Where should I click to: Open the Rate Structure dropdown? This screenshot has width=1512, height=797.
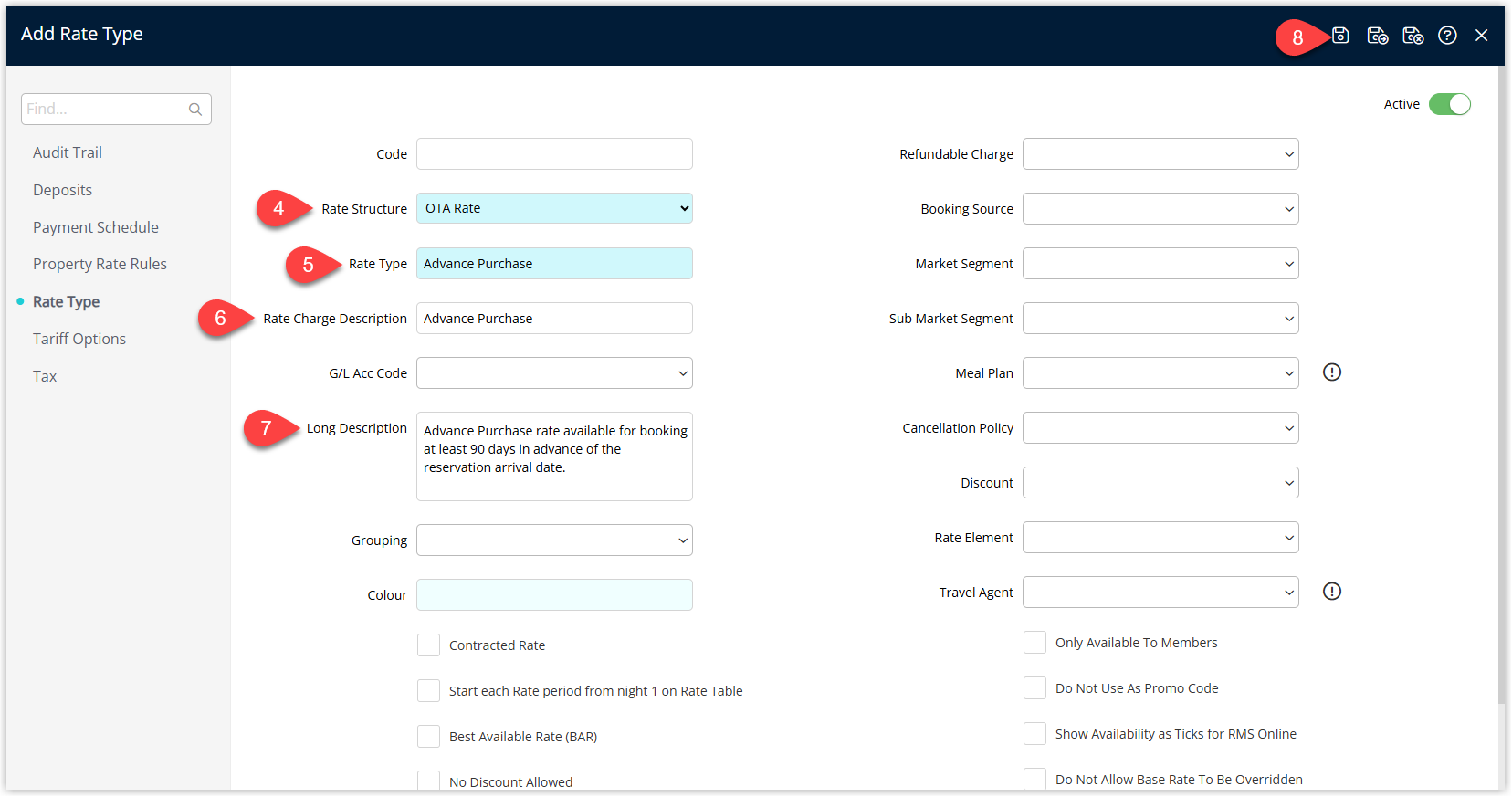[554, 208]
